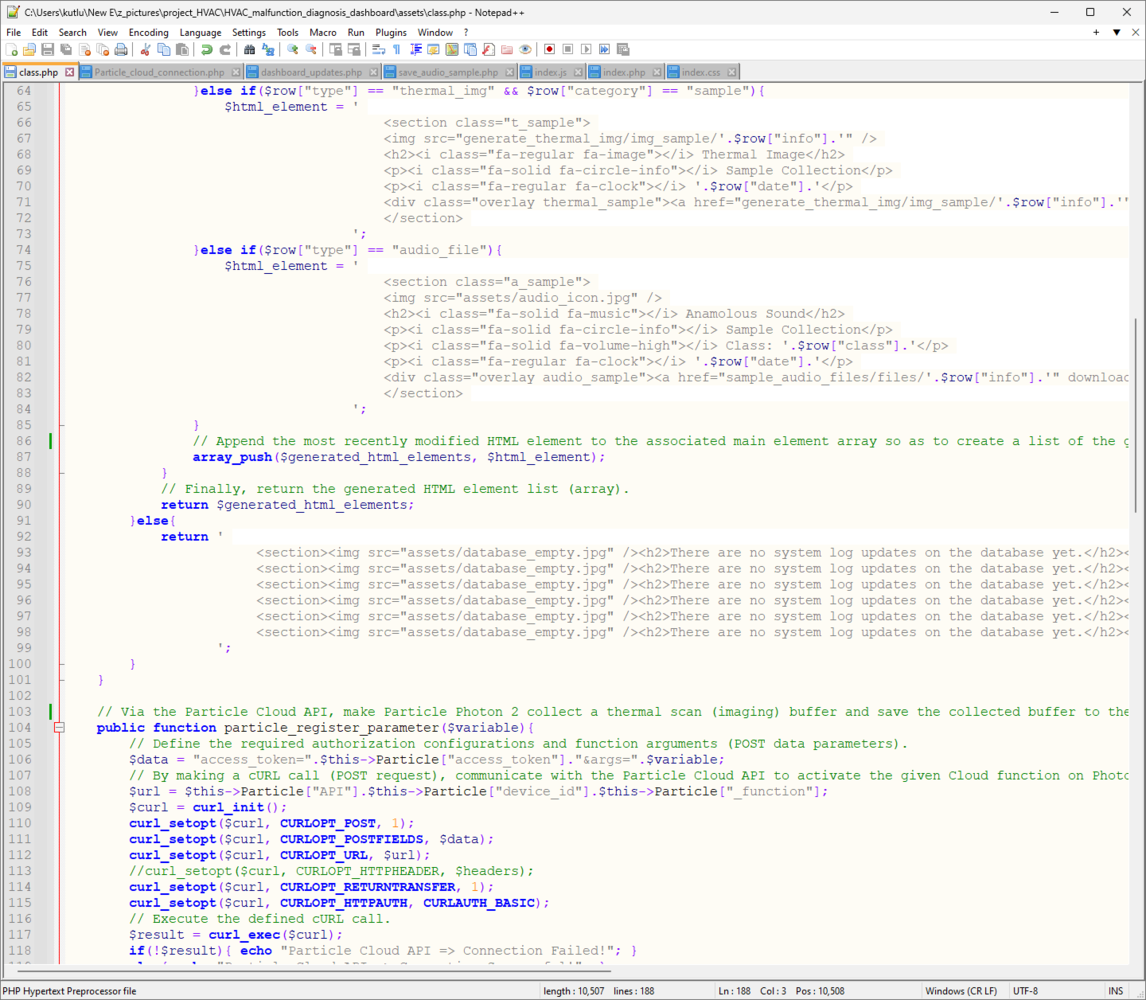Click the New file toolbar icon
The height and width of the screenshot is (1000, 1146).
pos(11,49)
